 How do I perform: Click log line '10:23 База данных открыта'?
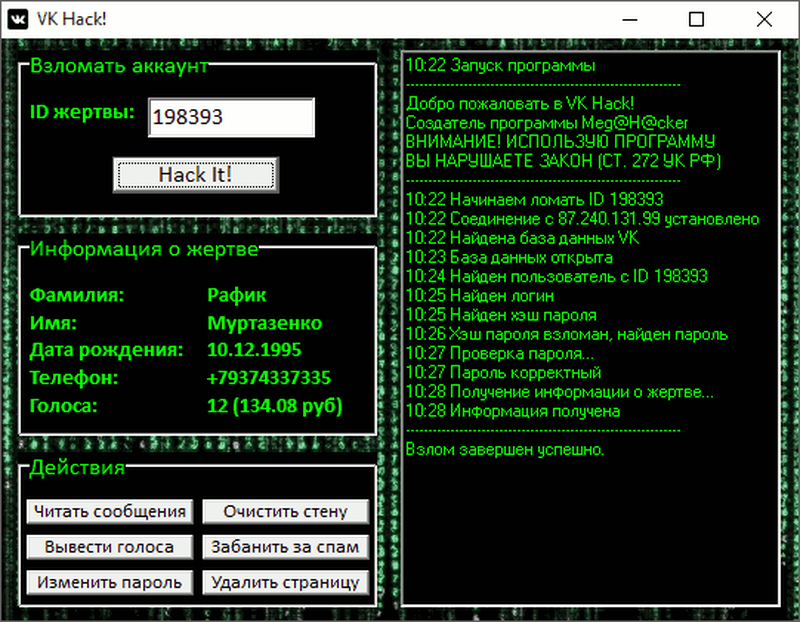pyautogui.click(x=509, y=257)
